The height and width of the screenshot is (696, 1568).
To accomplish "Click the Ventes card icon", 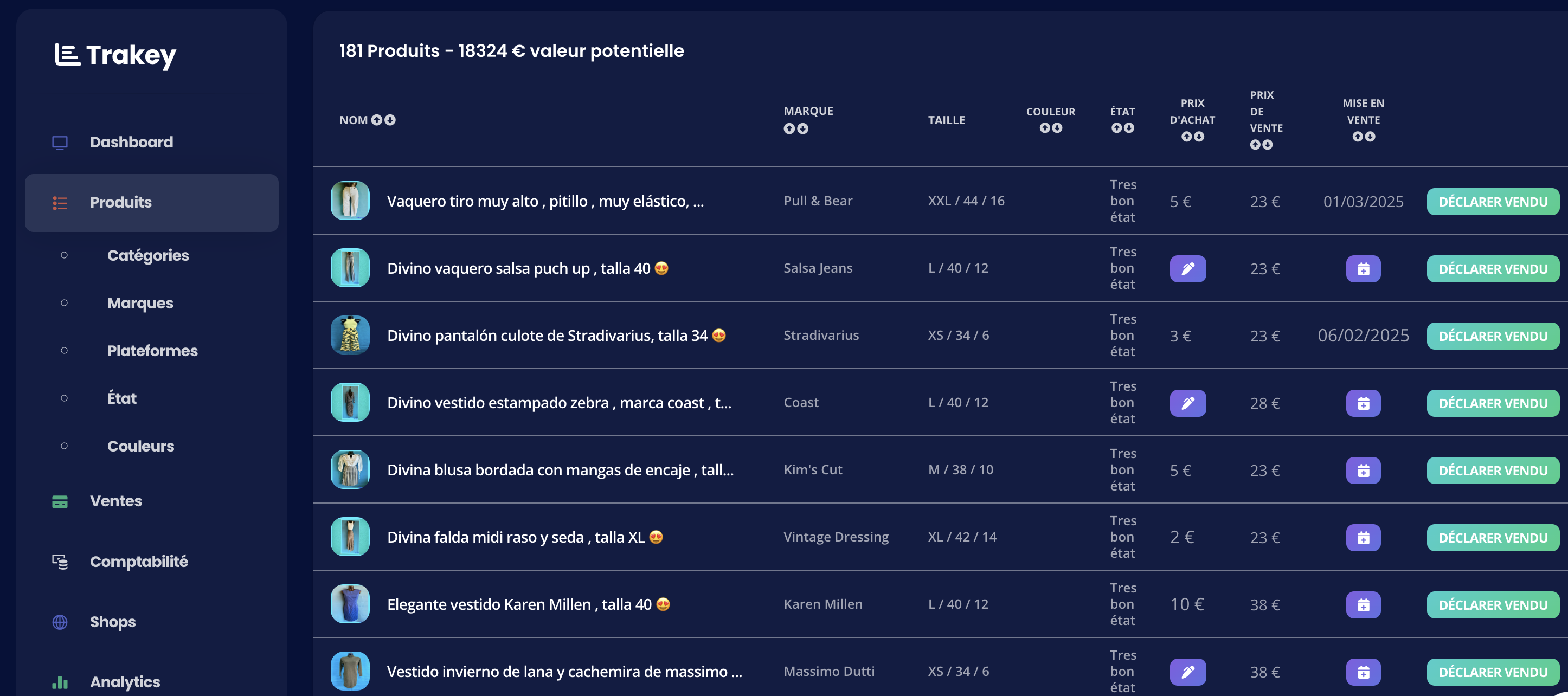I will (60, 501).
